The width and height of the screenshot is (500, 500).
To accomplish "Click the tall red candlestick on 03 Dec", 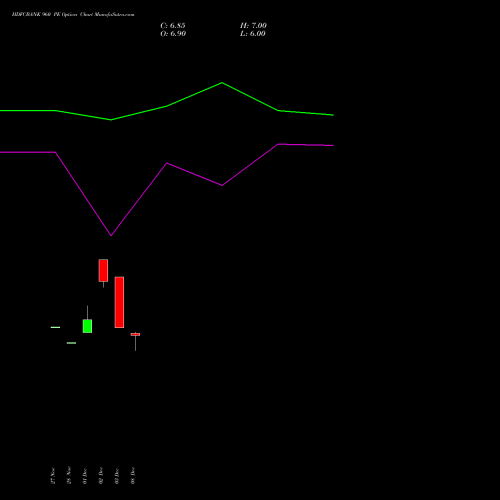I will tap(119, 302).
